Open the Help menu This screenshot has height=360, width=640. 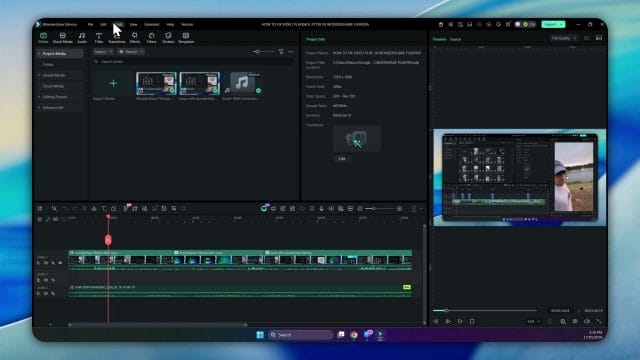170,24
